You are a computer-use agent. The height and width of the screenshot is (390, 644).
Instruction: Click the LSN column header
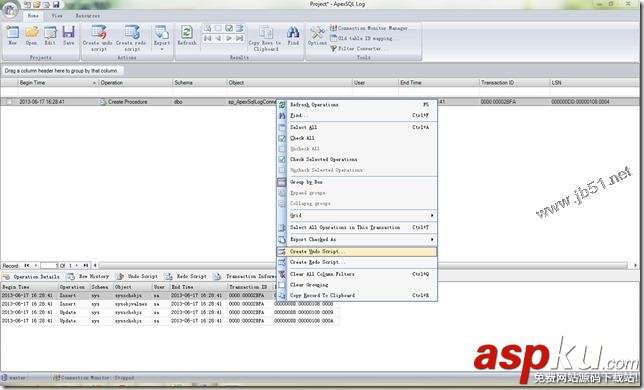point(596,83)
